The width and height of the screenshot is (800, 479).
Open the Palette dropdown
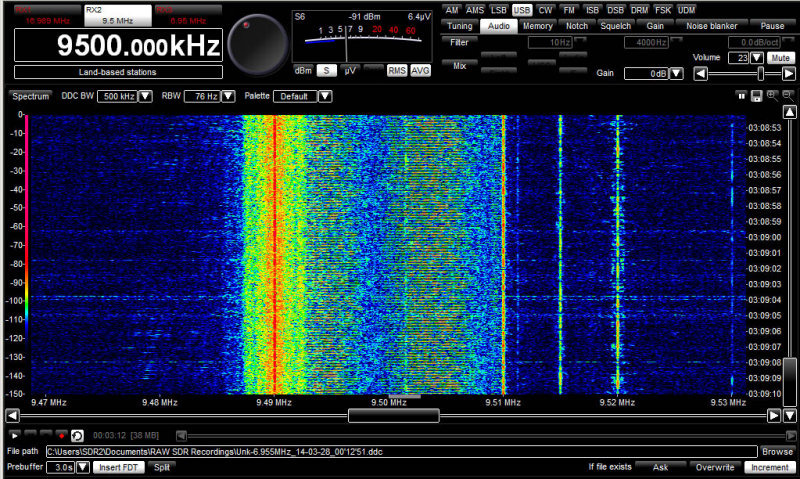pos(325,96)
